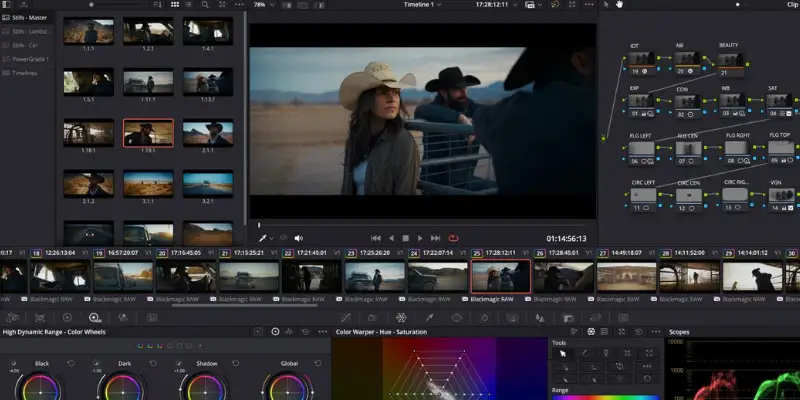The height and width of the screenshot is (400, 800).
Task: Select gallery still 3.2.1
Action: pyautogui.click(x=208, y=184)
